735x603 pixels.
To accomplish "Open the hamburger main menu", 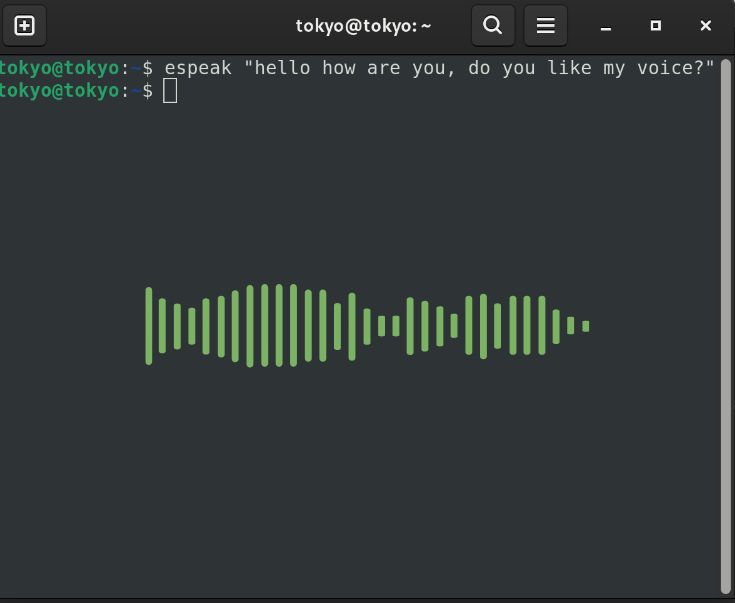I will 545,26.
